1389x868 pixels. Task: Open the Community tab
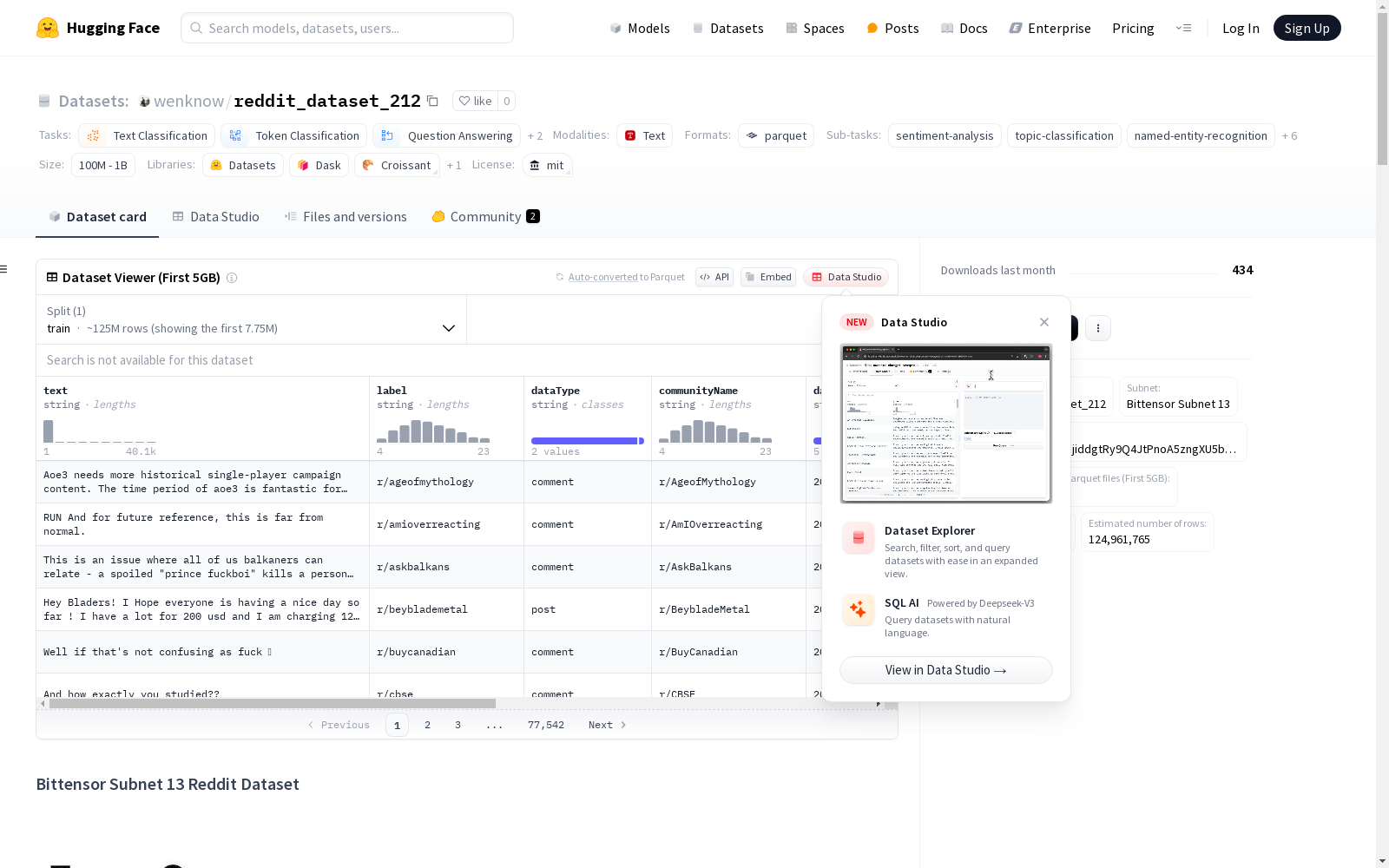click(x=485, y=217)
